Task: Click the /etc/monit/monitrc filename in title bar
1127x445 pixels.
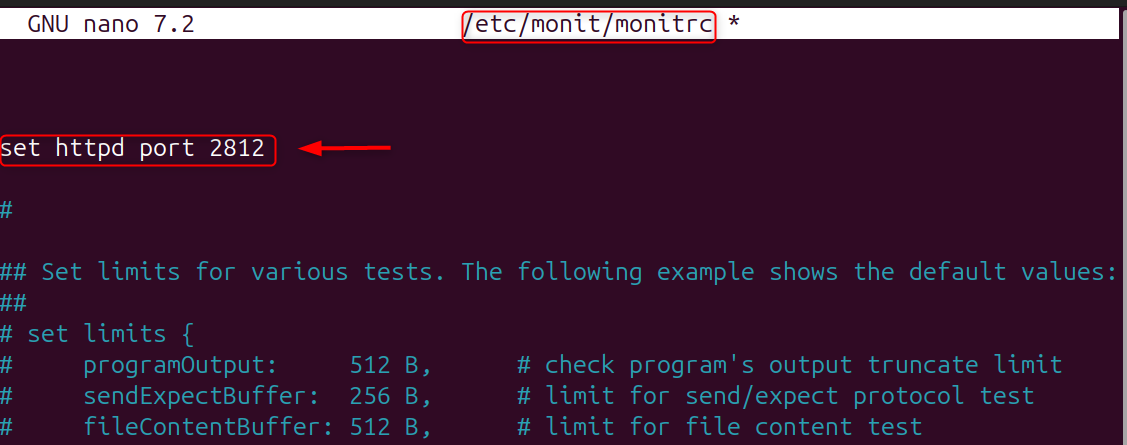Action: [589, 25]
